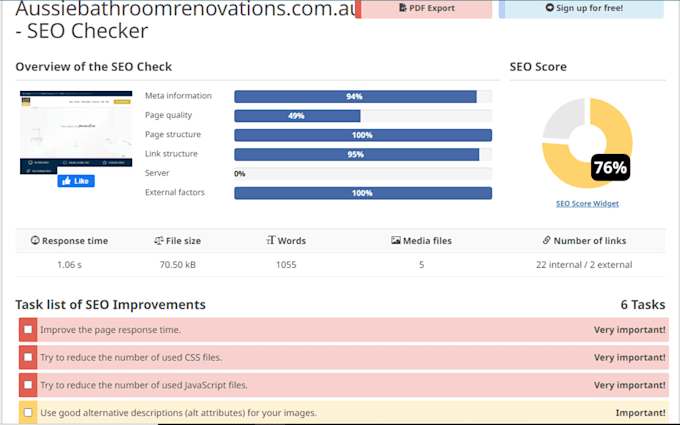Image resolution: width=680 pixels, height=425 pixels.
Task: Click the 'Link structure' label
Action: tap(171, 154)
